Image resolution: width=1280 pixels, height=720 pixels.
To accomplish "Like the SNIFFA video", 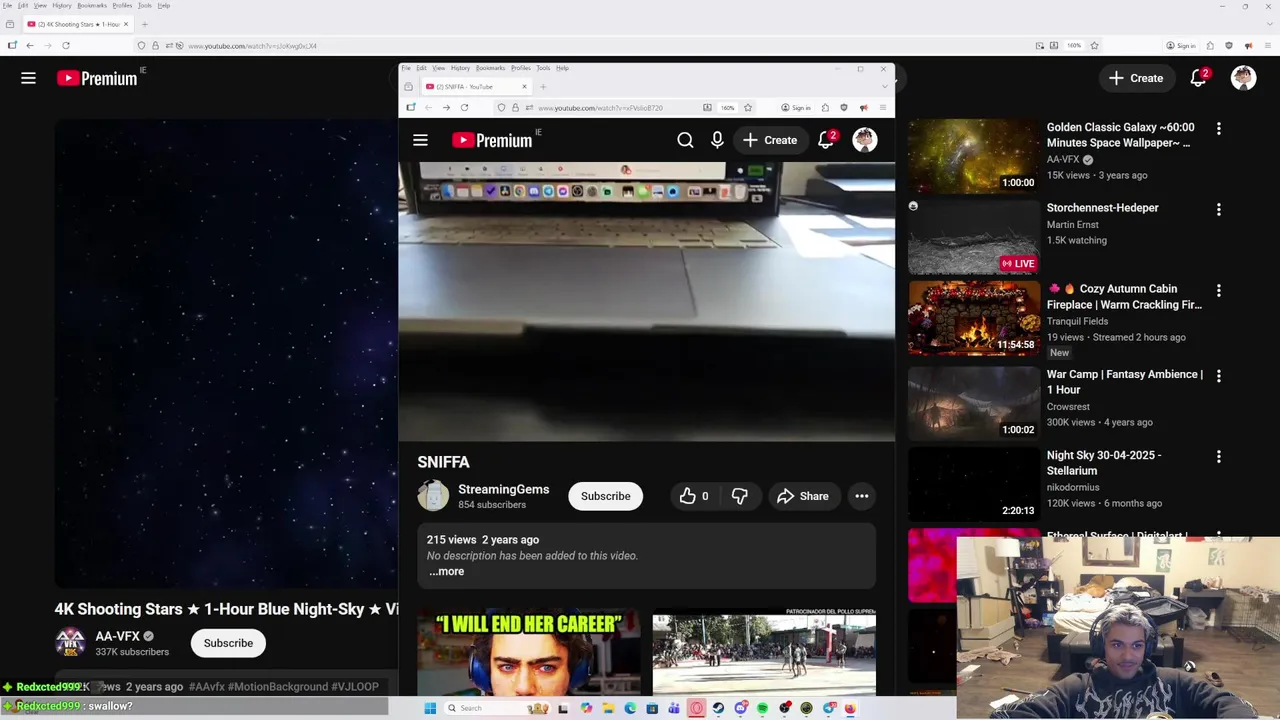I will pyautogui.click(x=694, y=496).
